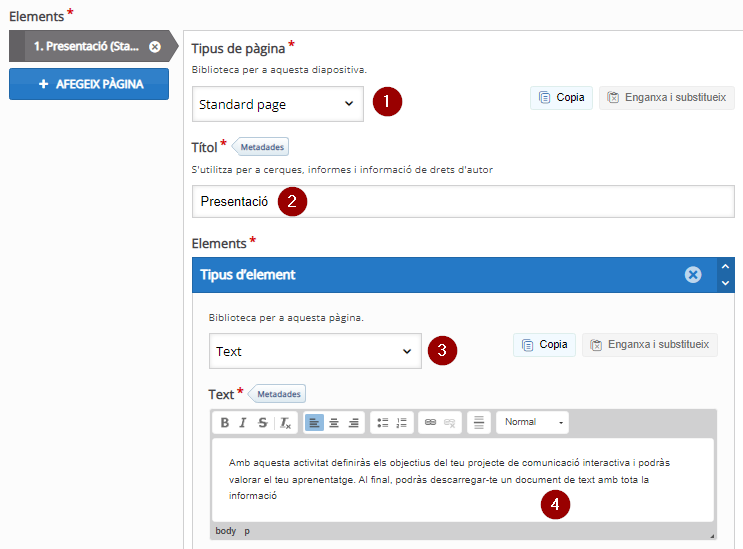Insert a bulleted list

coord(382,423)
